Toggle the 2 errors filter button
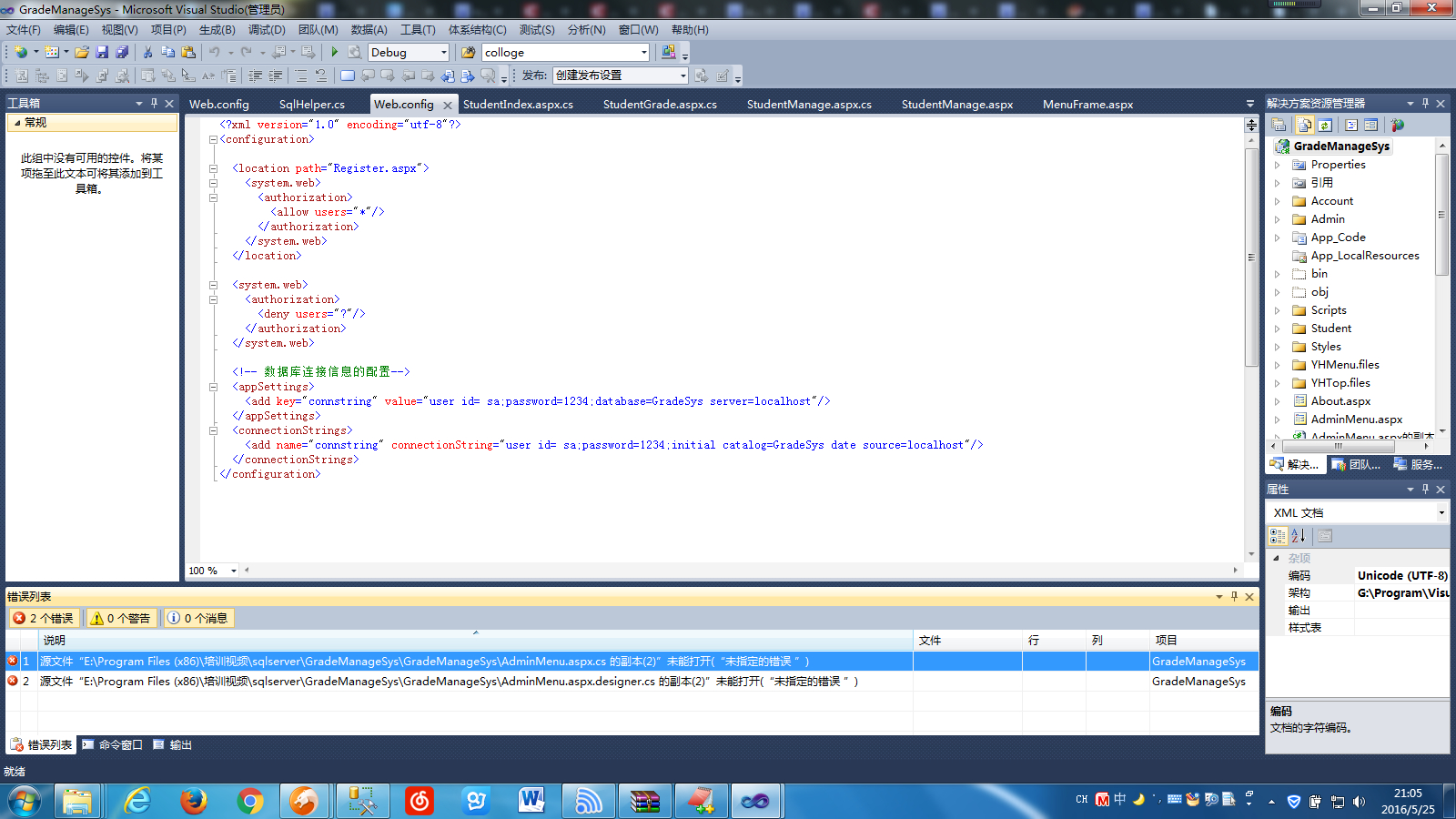1456x819 pixels. point(44,618)
